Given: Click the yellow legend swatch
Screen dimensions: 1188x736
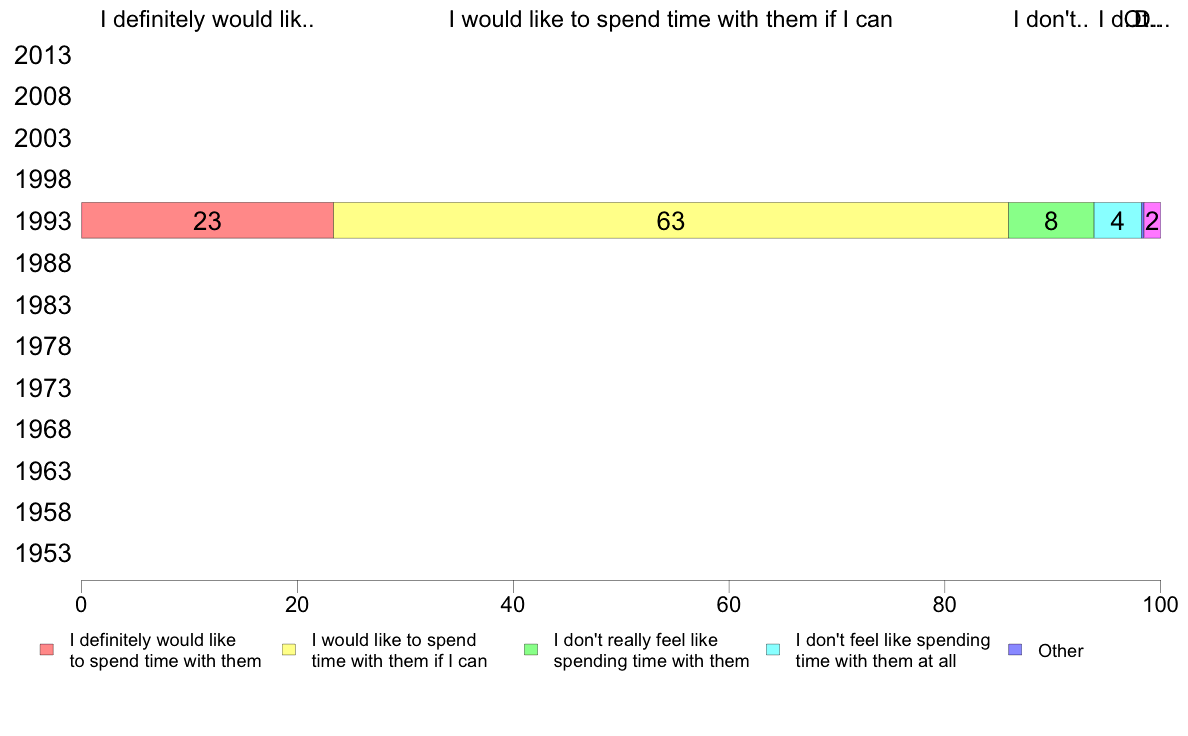Looking at the screenshot, I should tap(289, 650).
